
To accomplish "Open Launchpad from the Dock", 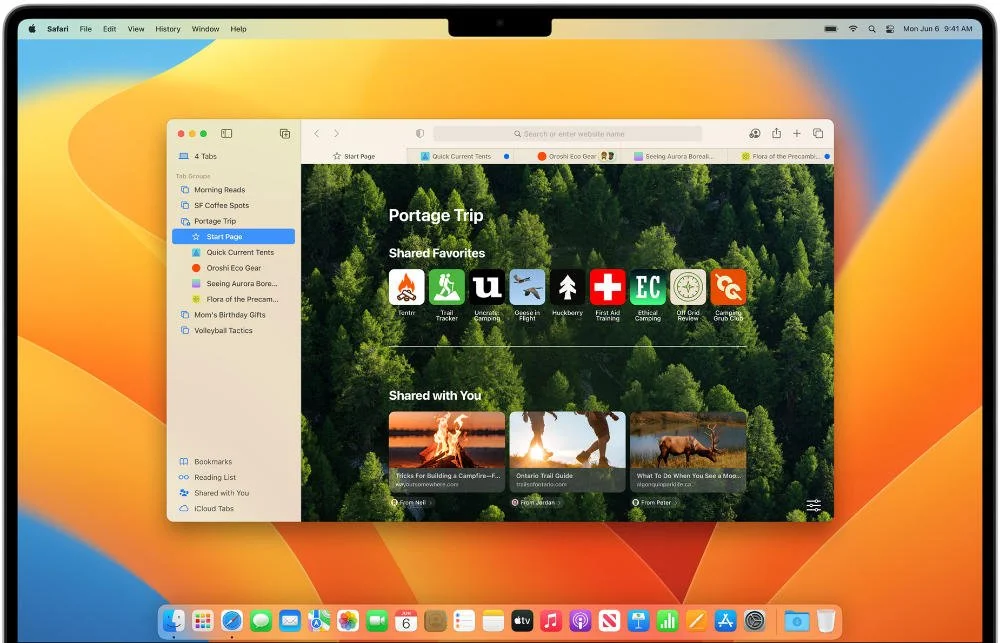I will 203,620.
